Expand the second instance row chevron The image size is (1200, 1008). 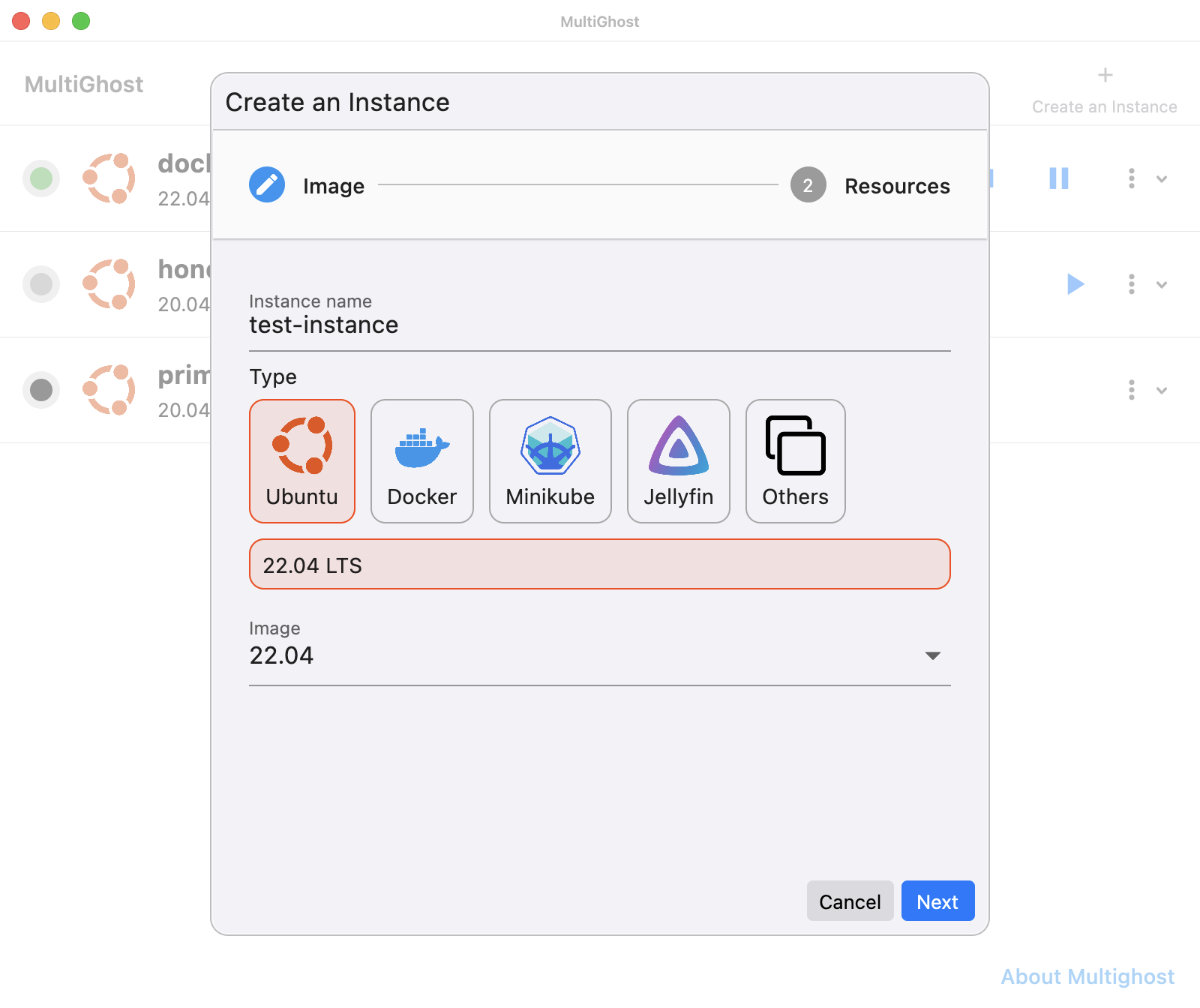pyautogui.click(x=1162, y=285)
